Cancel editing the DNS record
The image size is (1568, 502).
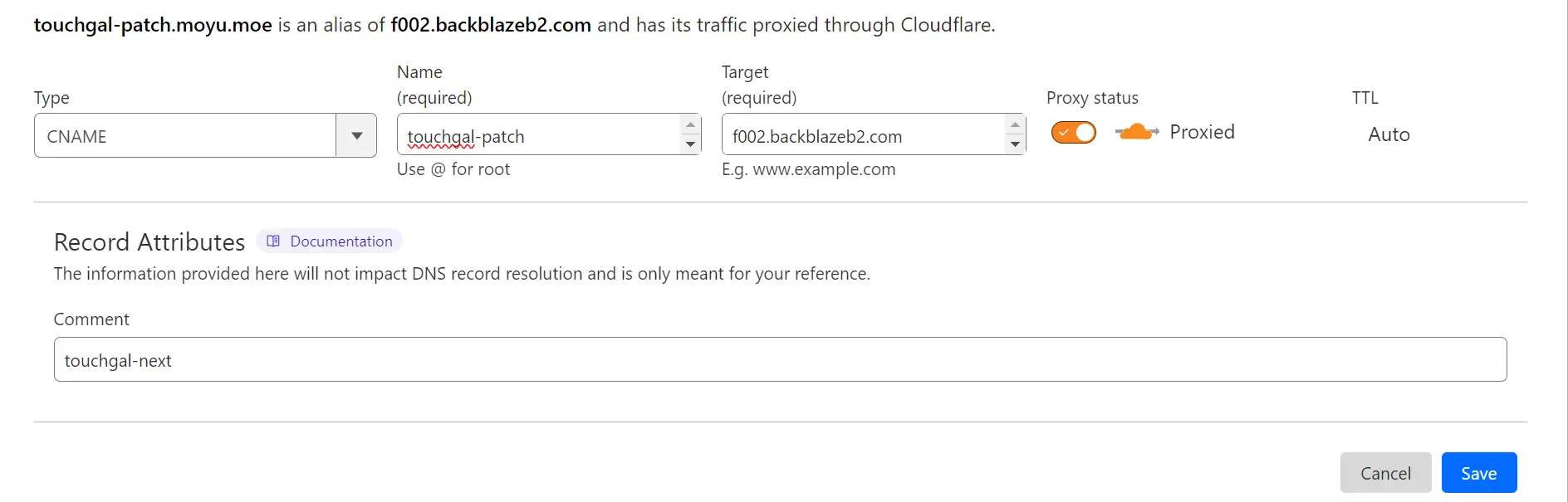pyautogui.click(x=1385, y=473)
